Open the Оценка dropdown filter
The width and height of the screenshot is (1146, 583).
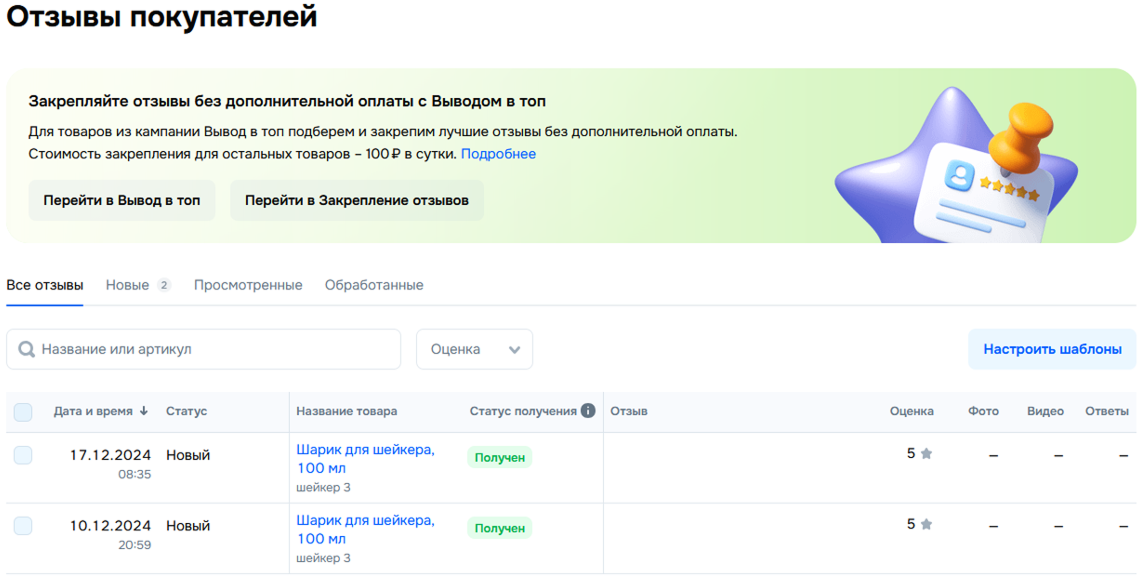[x=474, y=349]
